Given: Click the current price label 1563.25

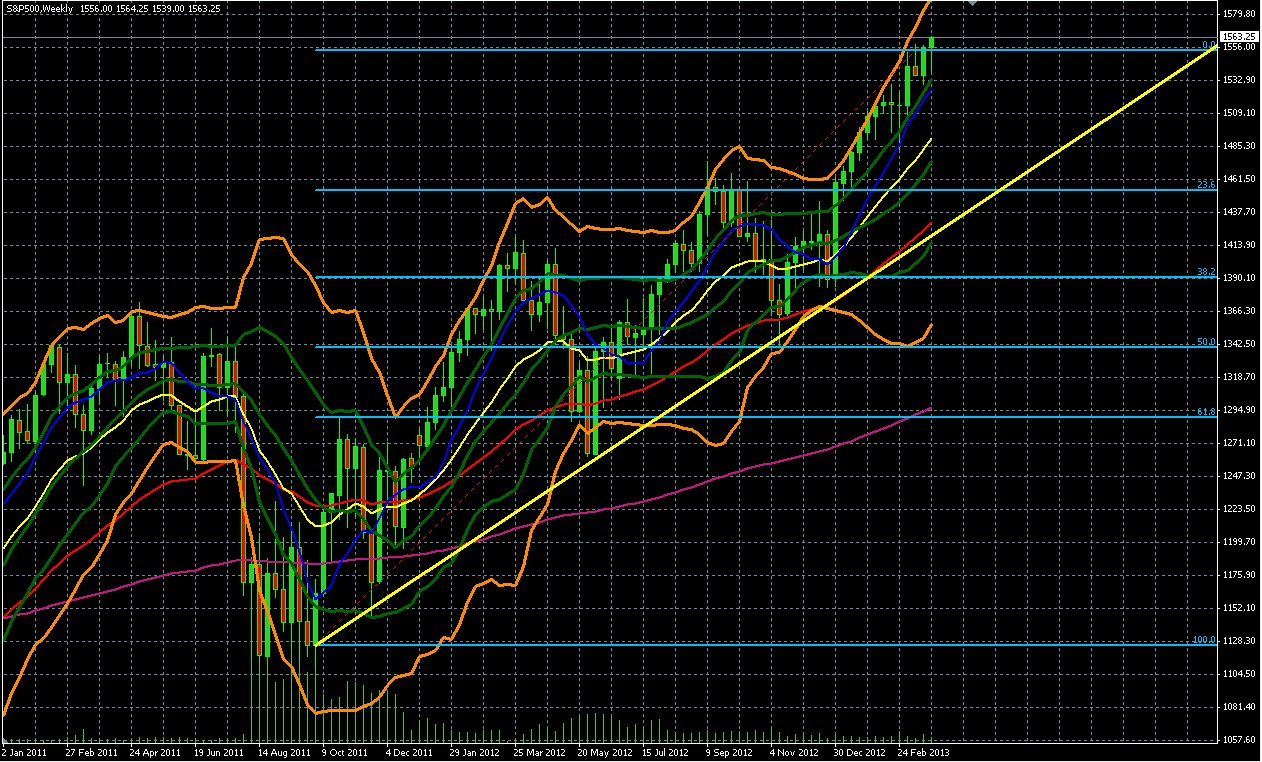Looking at the screenshot, I should click(1241, 36).
